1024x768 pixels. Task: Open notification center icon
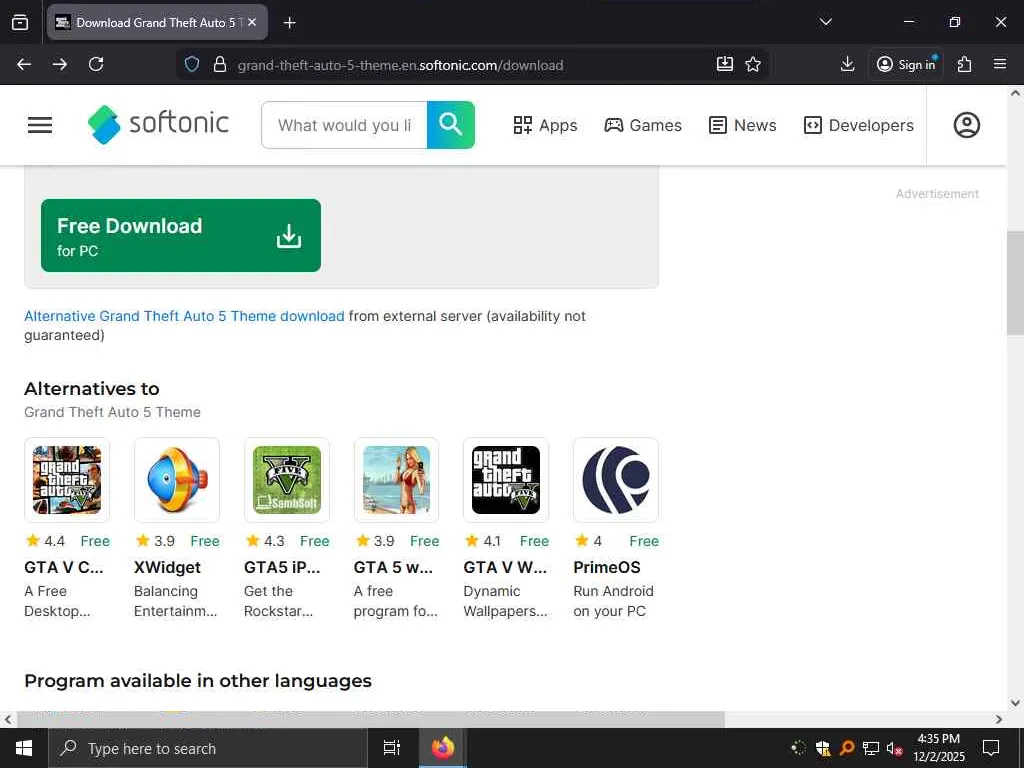(x=991, y=748)
